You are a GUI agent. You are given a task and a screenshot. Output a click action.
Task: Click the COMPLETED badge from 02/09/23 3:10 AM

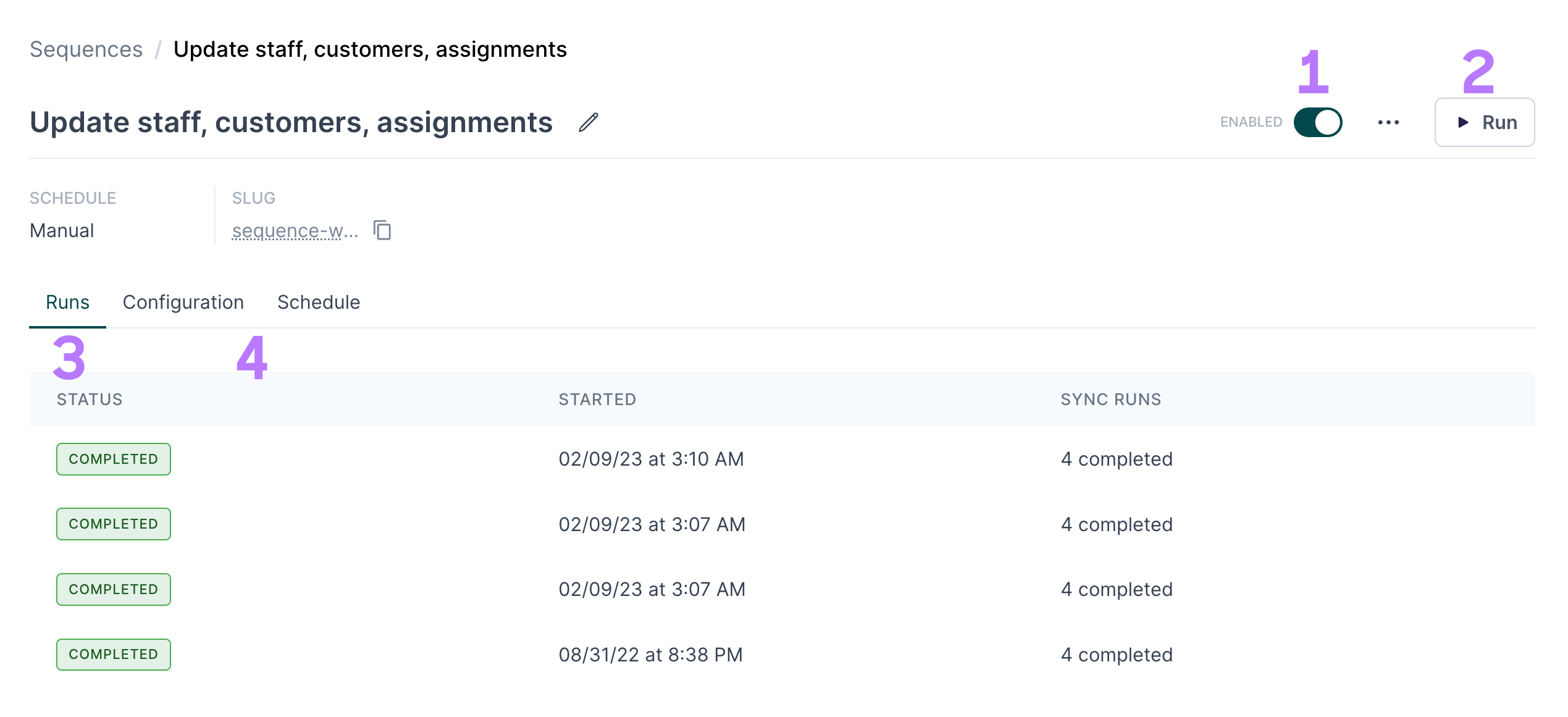(113, 459)
